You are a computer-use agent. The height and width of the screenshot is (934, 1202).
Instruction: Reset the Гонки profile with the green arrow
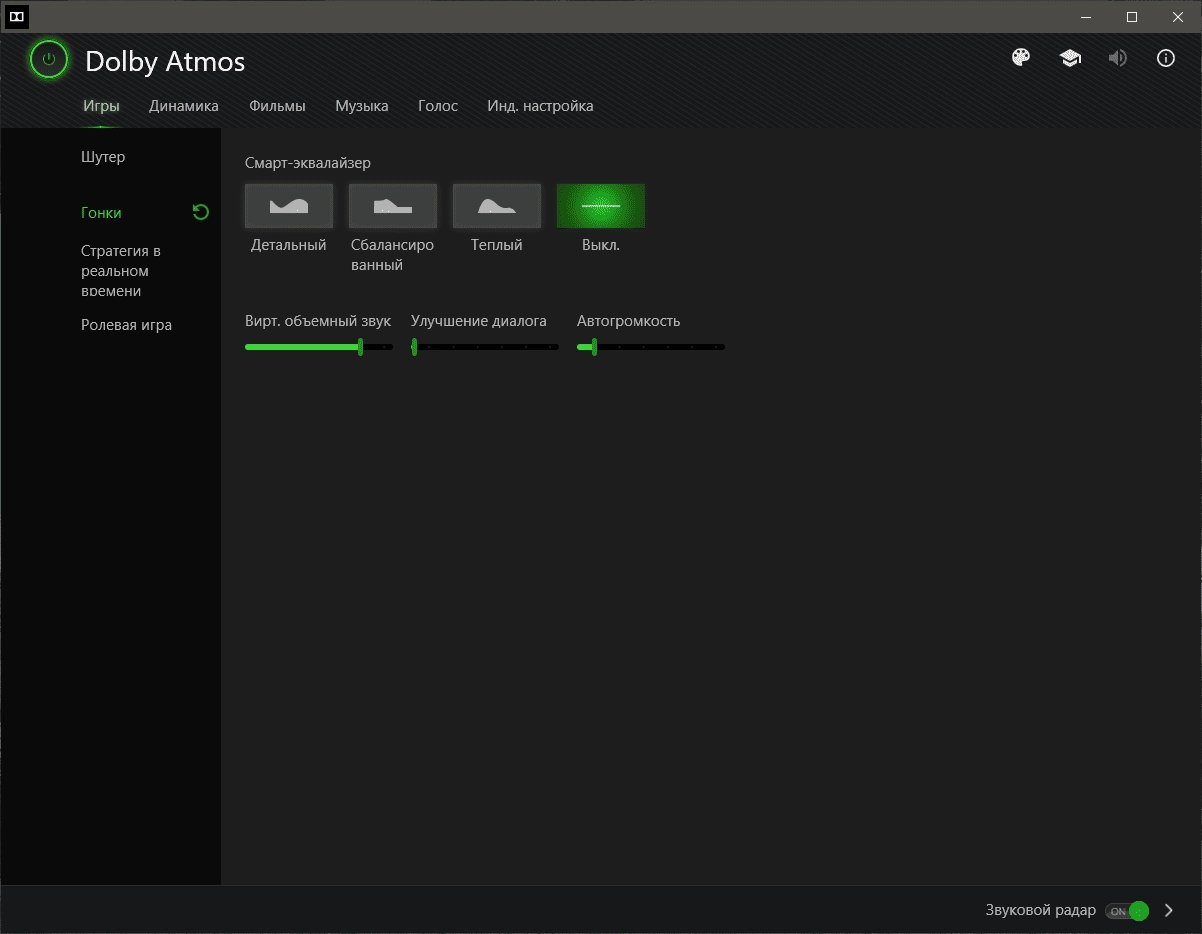[201, 212]
